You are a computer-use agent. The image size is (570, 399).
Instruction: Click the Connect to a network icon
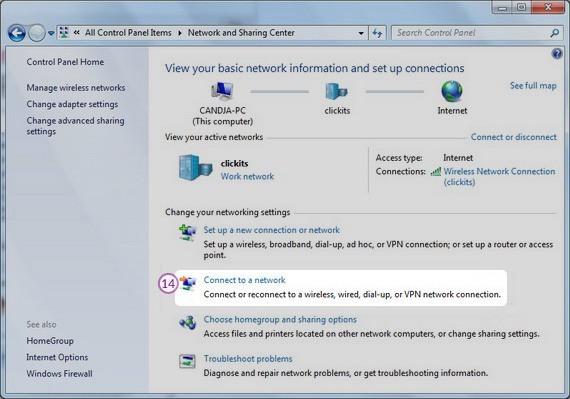pyautogui.click(x=188, y=283)
